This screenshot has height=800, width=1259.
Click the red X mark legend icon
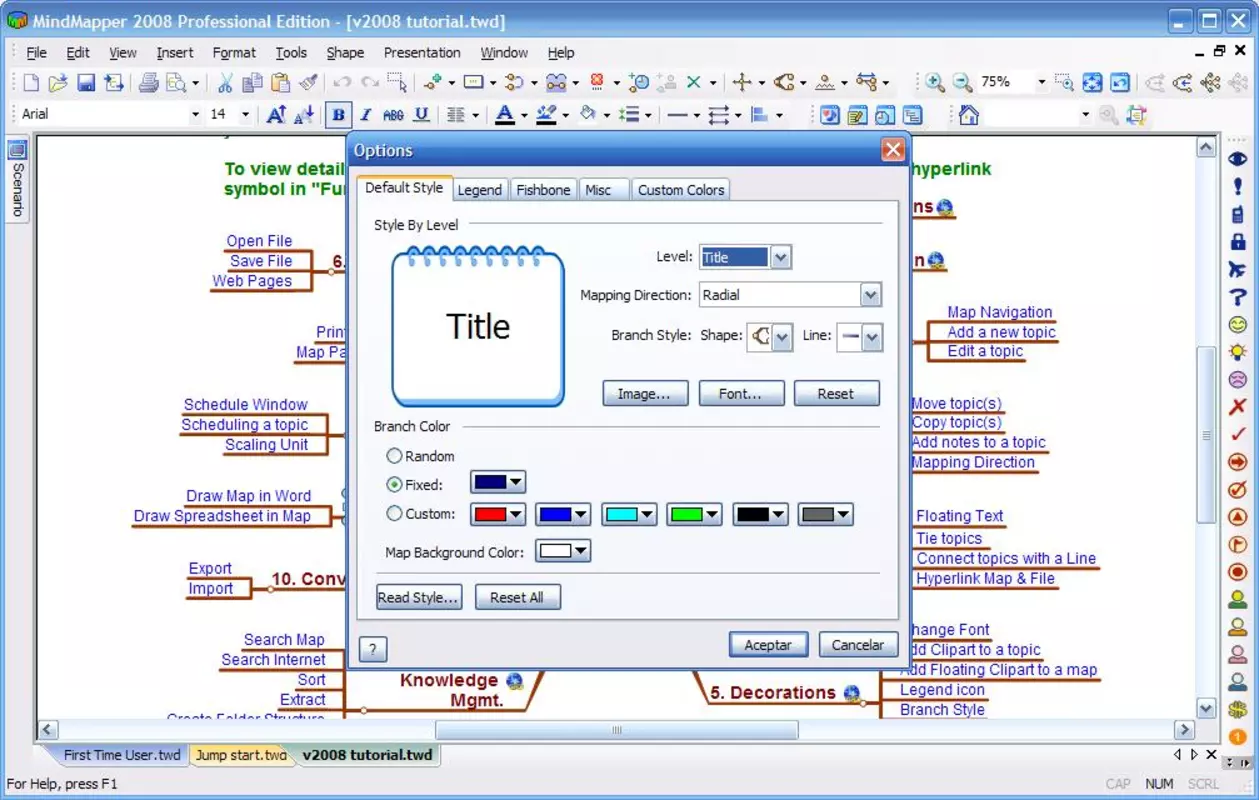pyautogui.click(x=1238, y=407)
